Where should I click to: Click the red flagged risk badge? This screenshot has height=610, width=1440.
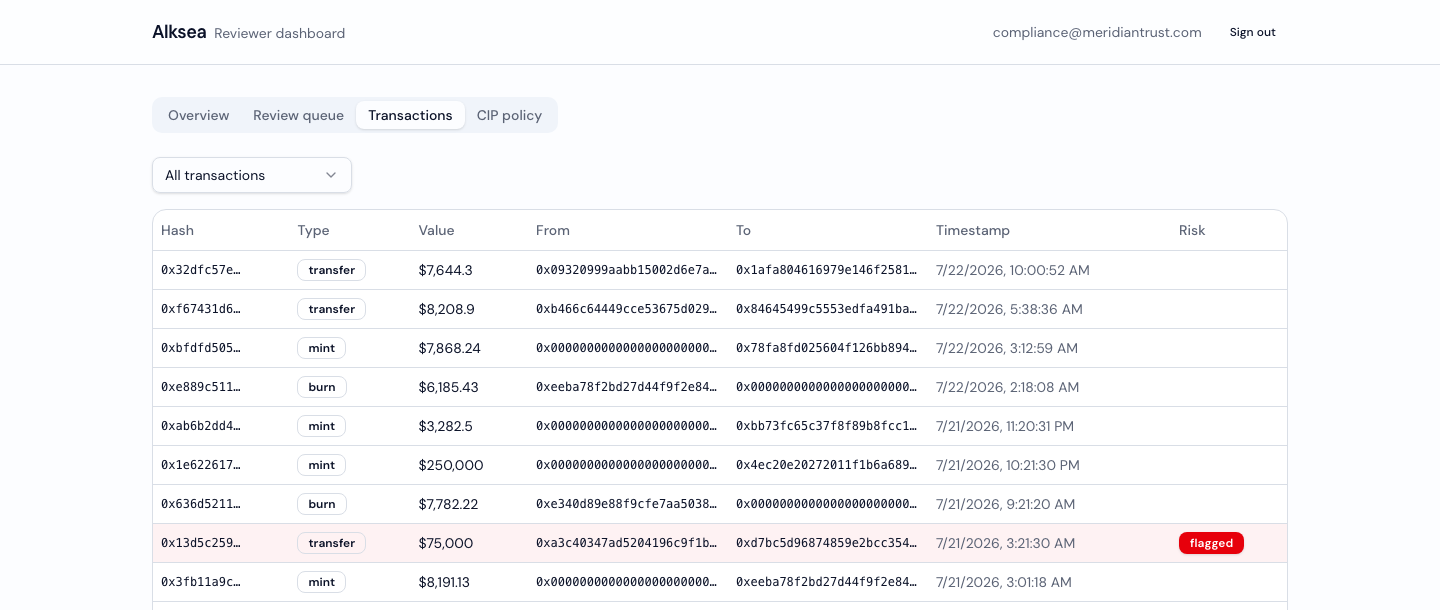click(x=1211, y=543)
